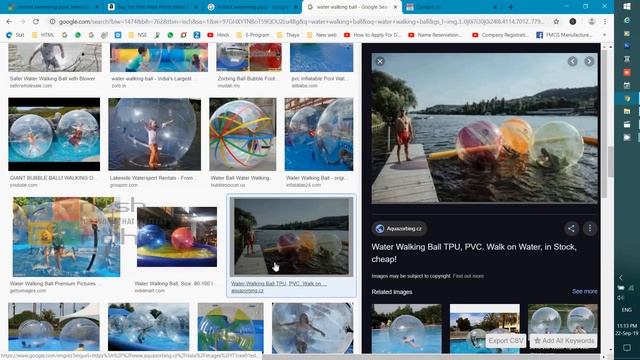Open the E-Program bookmarks folder
This screenshot has height=360, width=640.
pos(253,35)
